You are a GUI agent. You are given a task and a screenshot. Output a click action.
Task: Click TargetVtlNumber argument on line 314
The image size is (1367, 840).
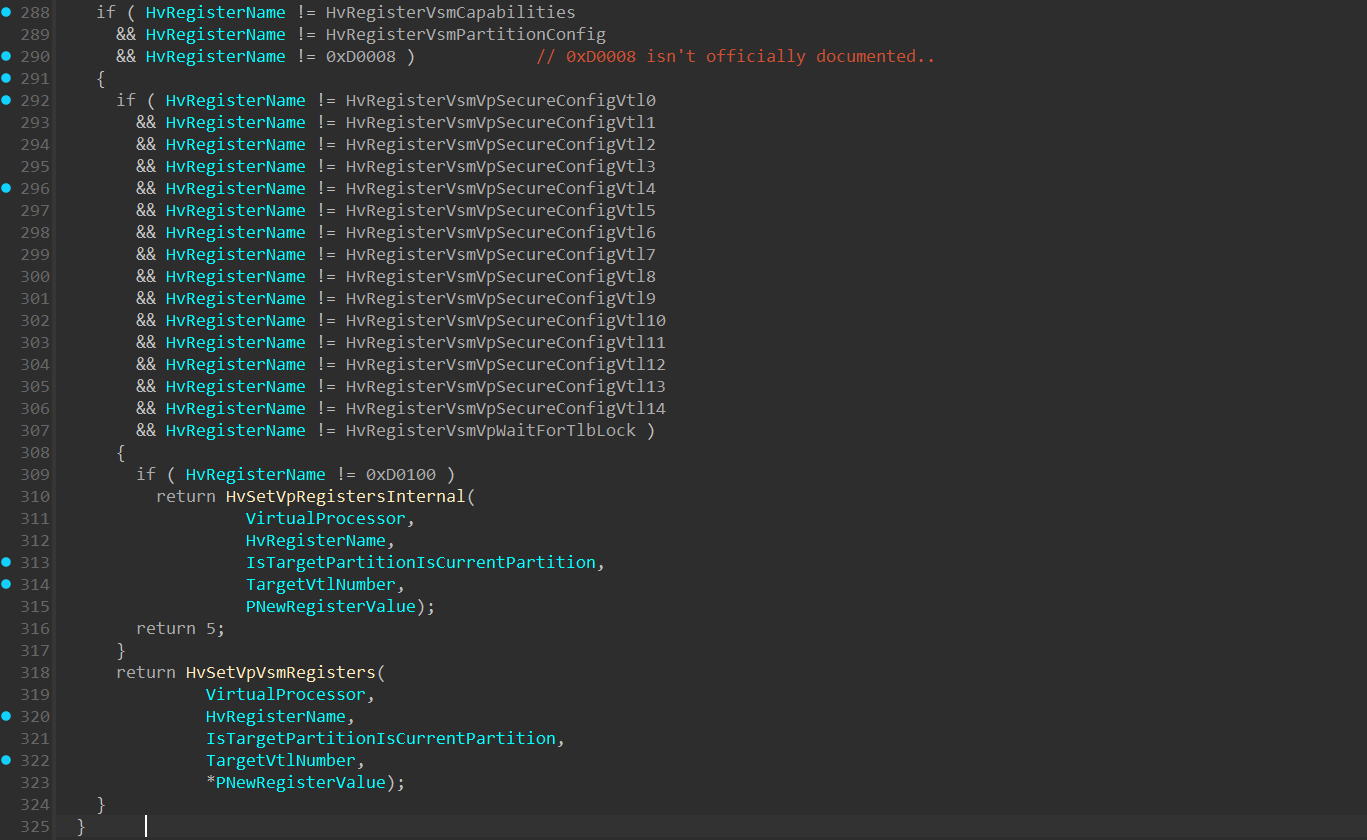tap(320, 584)
